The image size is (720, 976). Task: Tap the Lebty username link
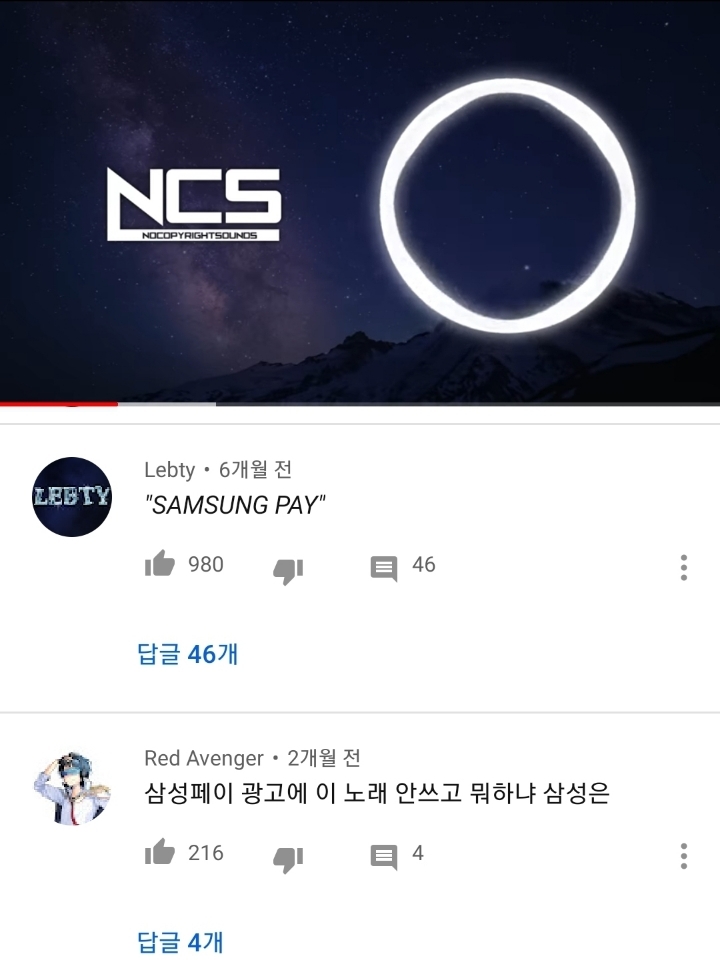click(169, 469)
